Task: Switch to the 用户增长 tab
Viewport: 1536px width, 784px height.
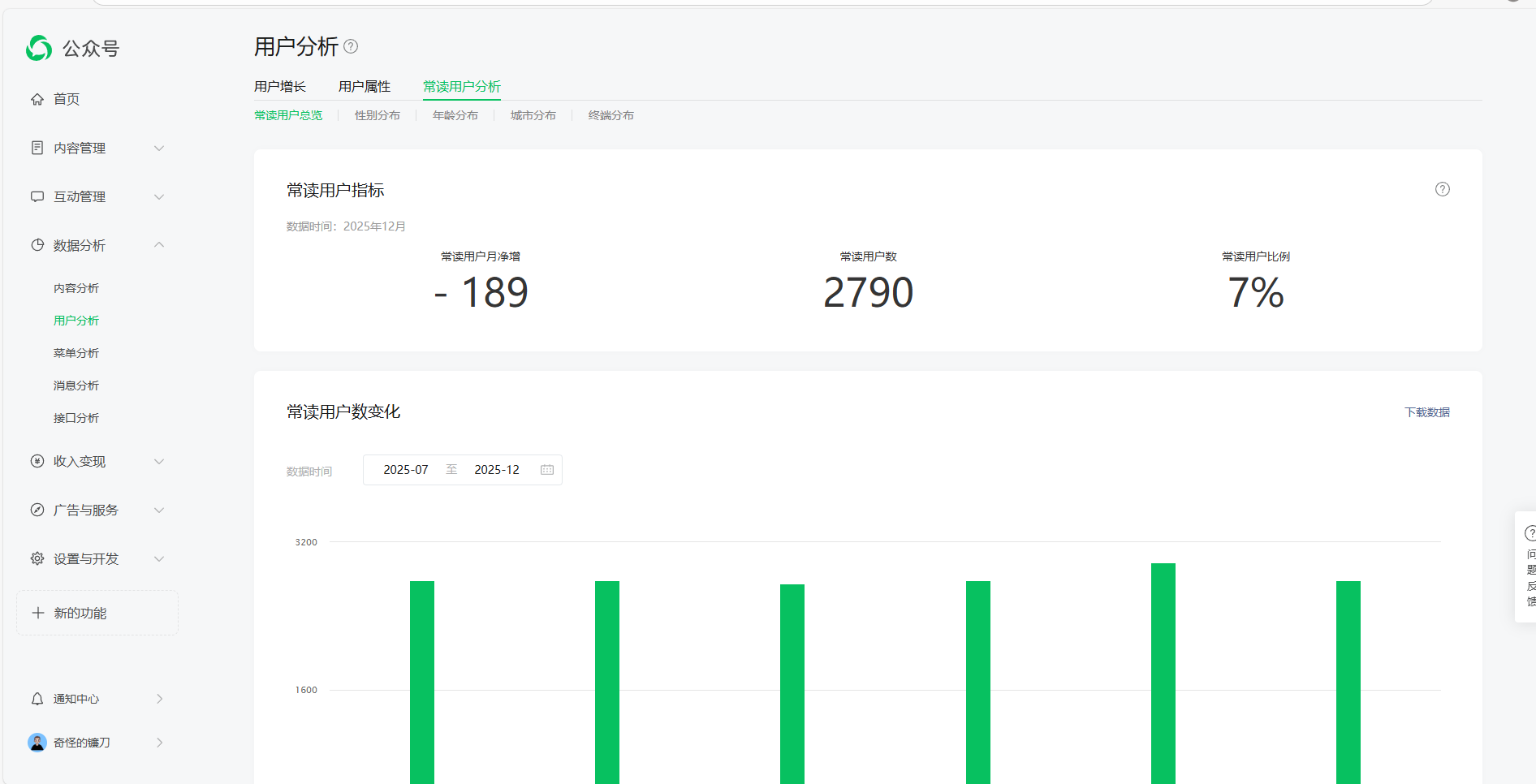Action: (280, 86)
